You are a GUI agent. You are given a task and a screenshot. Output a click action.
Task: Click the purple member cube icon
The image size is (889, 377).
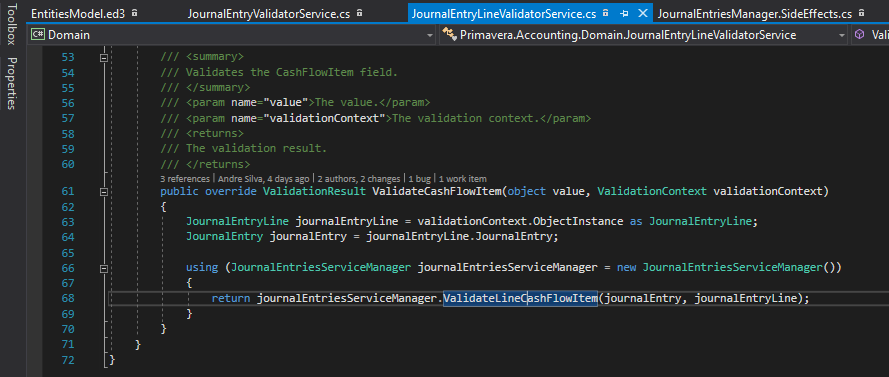click(861, 35)
